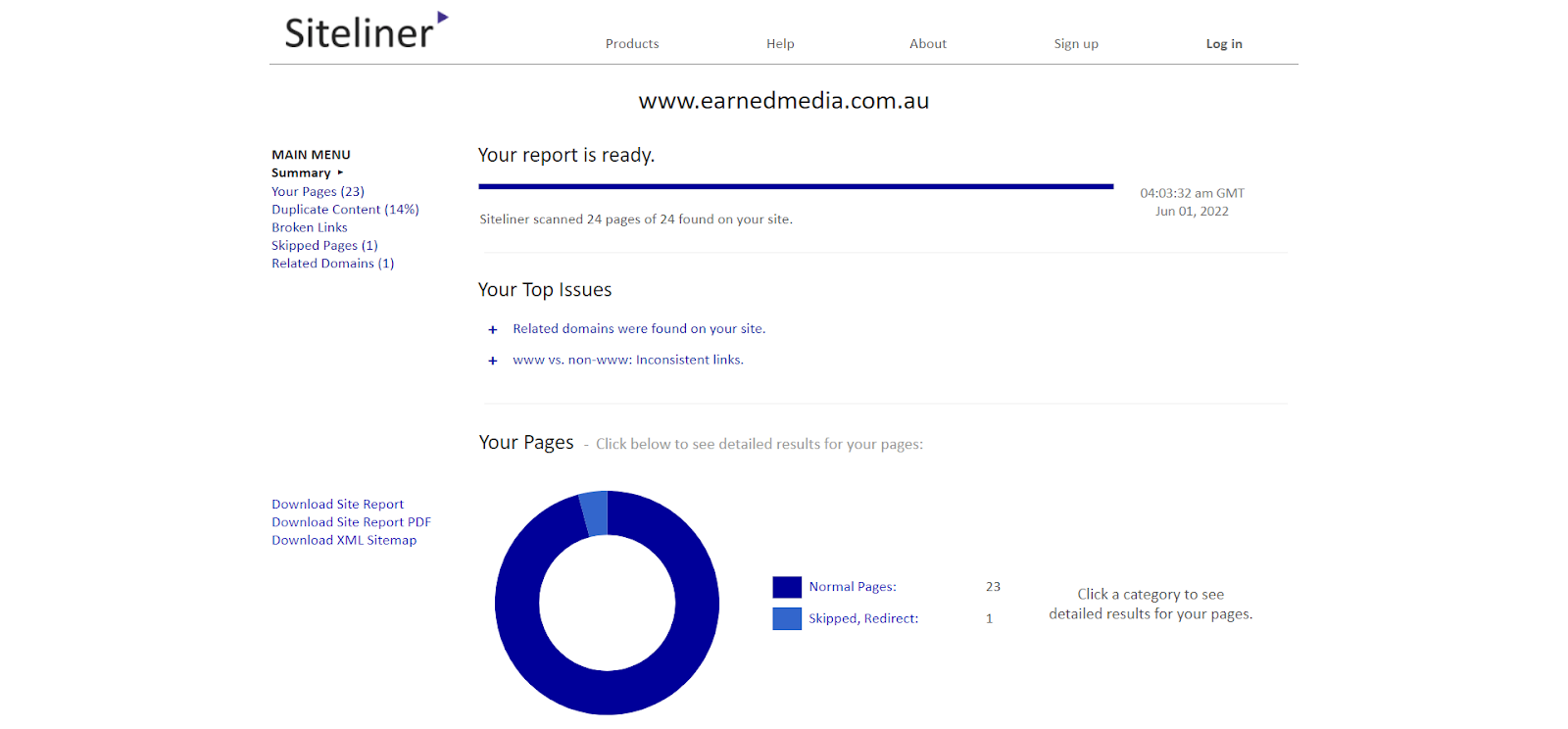This screenshot has width=1568, height=729.
Task: Download the Site Report PDF
Action: pos(352,522)
